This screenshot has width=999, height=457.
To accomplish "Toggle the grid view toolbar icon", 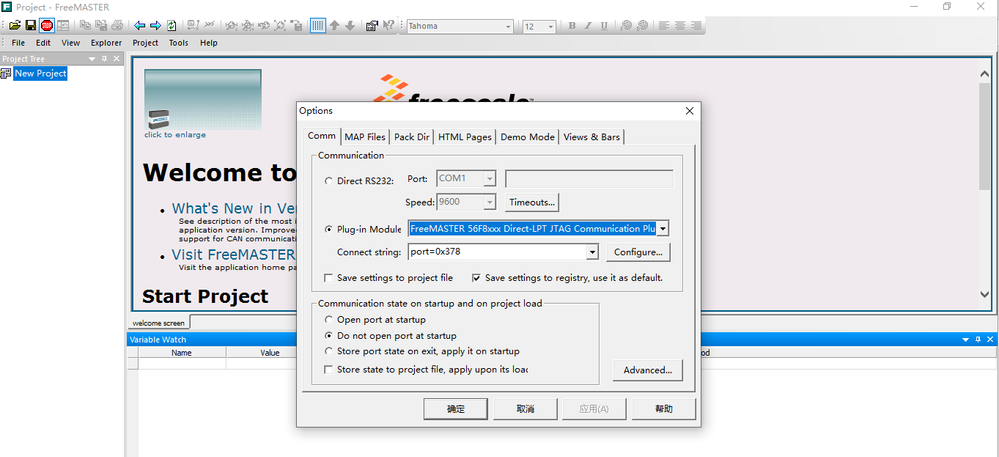I will point(318,25).
